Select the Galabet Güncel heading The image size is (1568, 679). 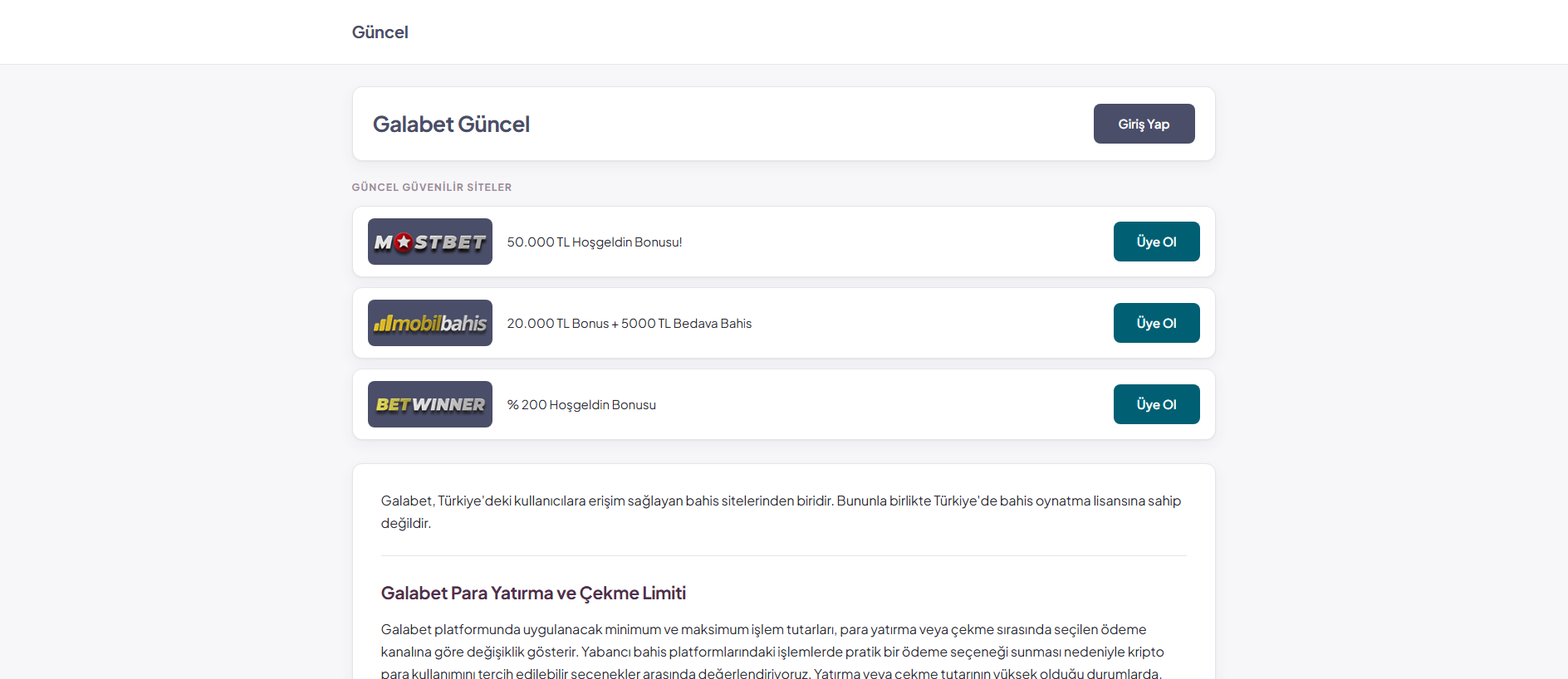point(451,124)
